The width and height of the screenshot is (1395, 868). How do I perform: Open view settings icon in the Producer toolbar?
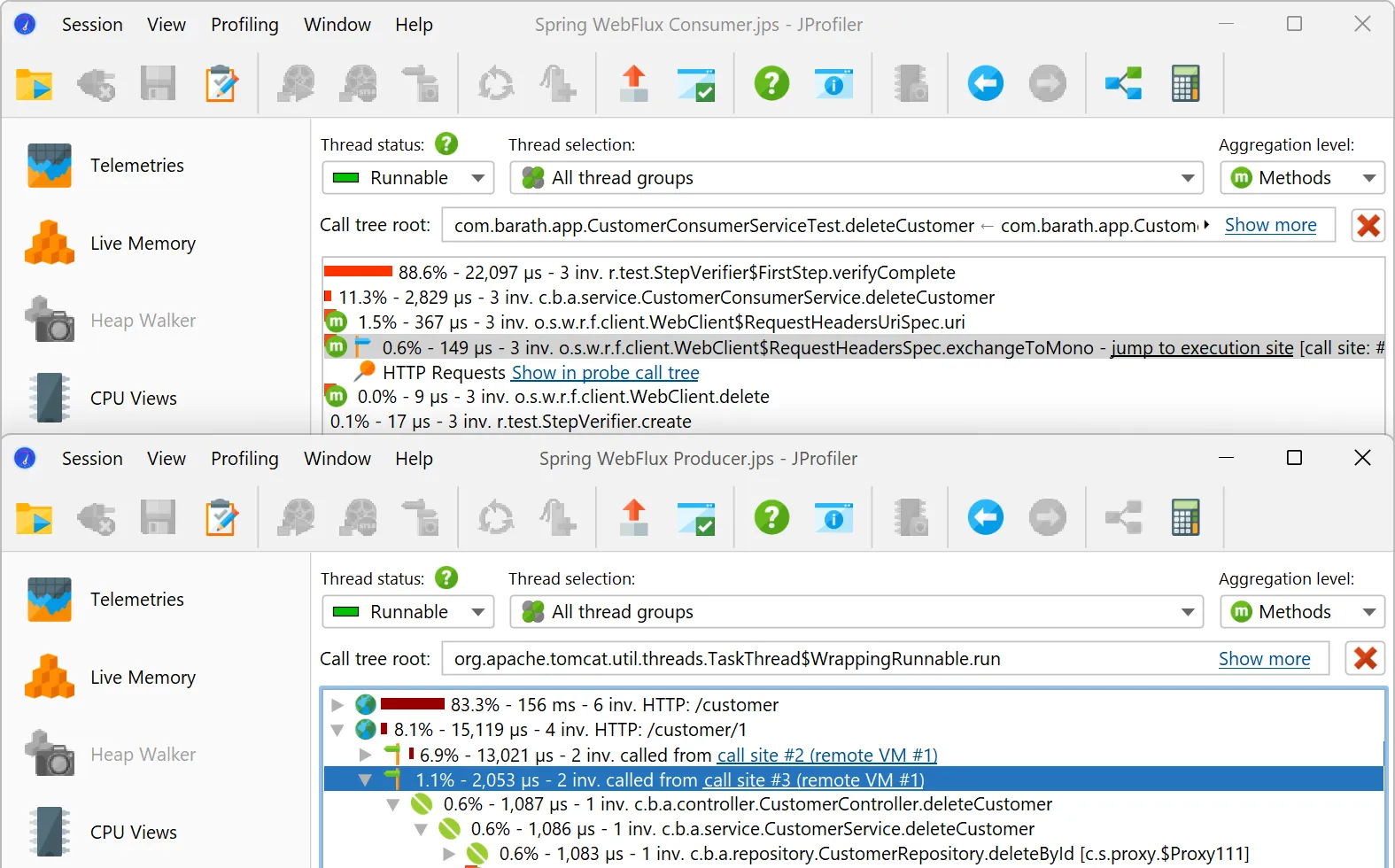696,518
